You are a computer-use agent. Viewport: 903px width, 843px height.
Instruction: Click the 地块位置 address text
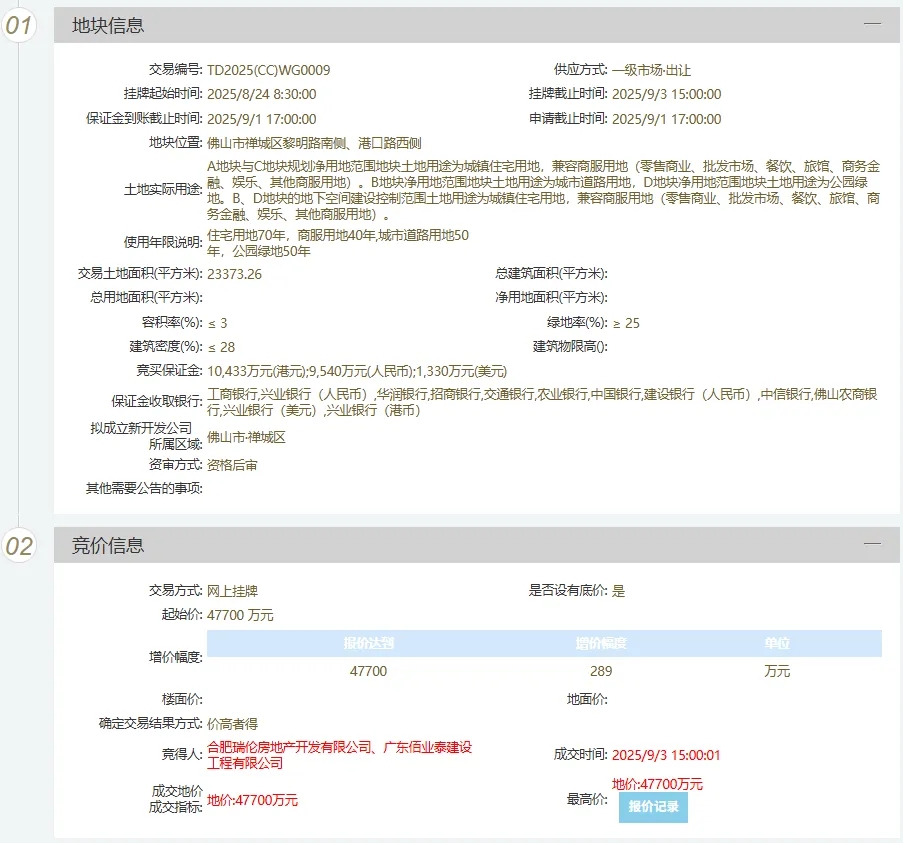click(x=314, y=143)
